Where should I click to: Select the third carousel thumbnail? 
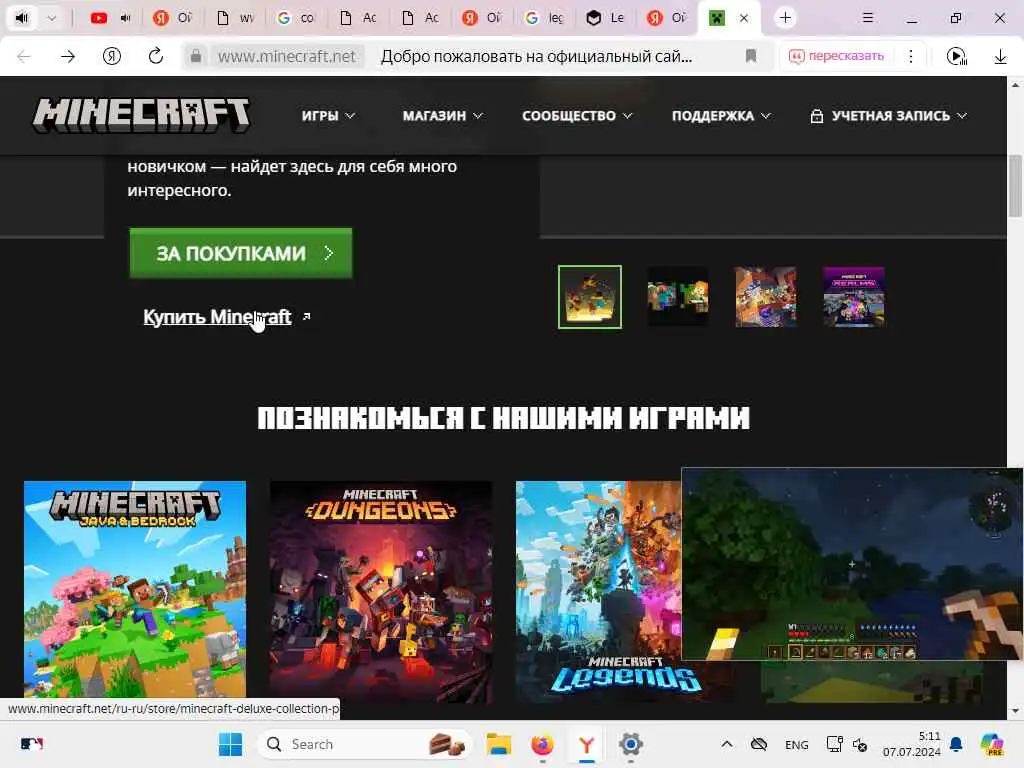point(765,297)
